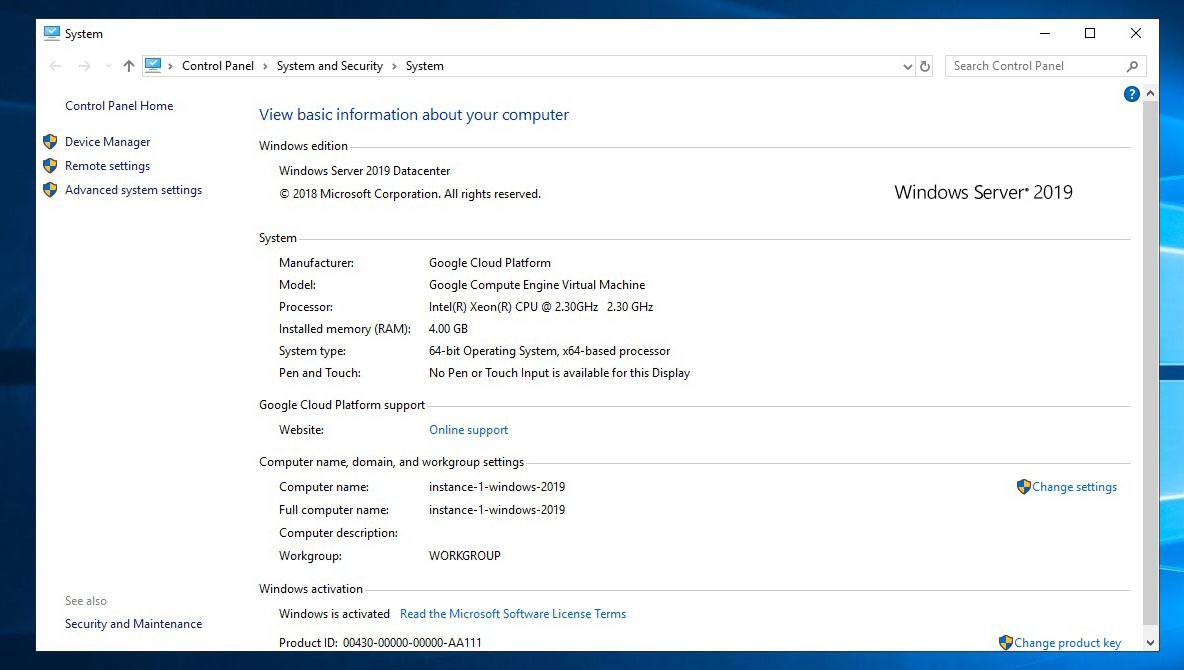Click the shield icon beside Change settings
Image resolution: width=1184 pixels, height=670 pixels.
pyautogui.click(x=1023, y=487)
